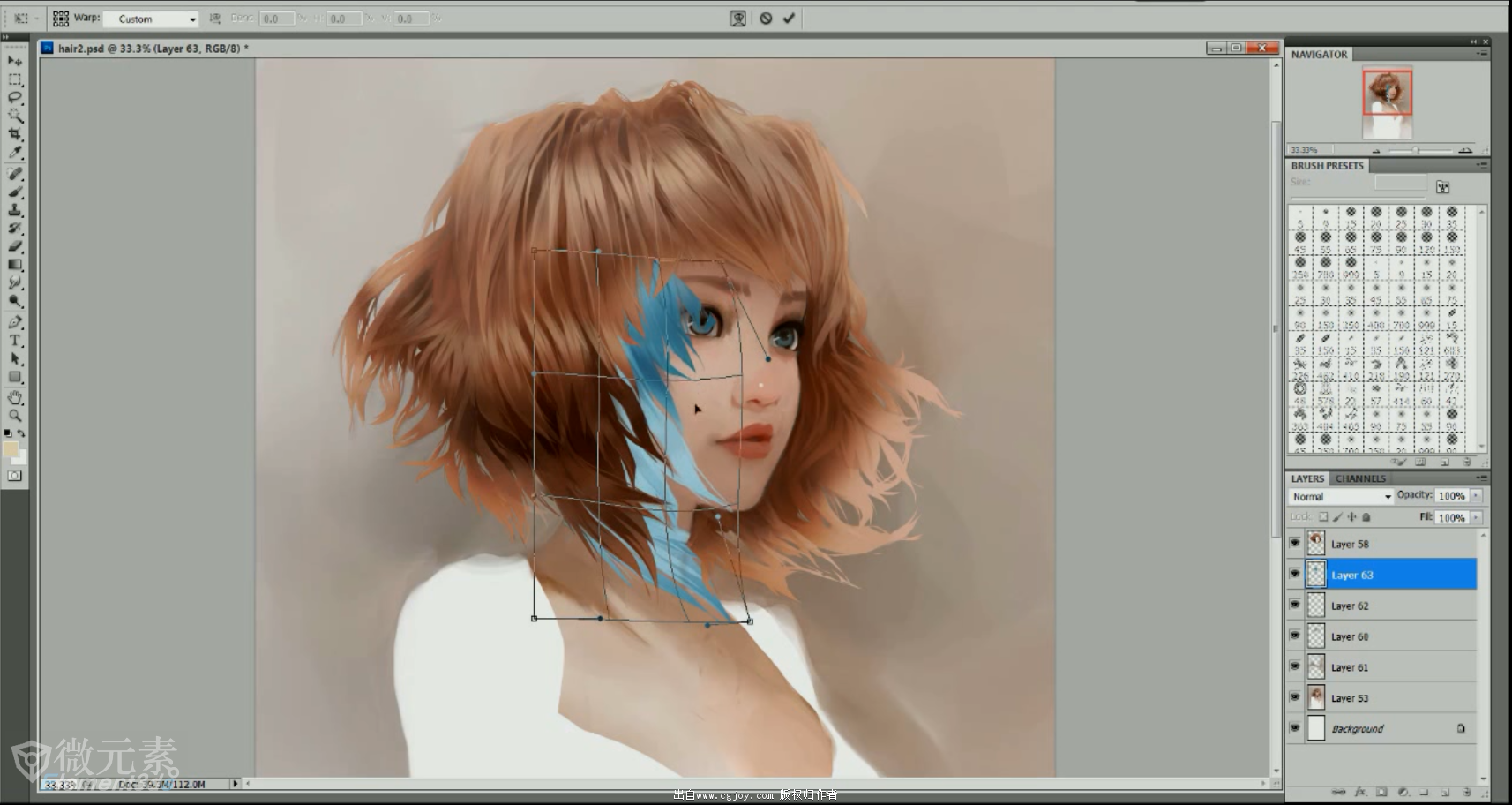
Task: Select the Type tool
Action: click(x=15, y=341)
